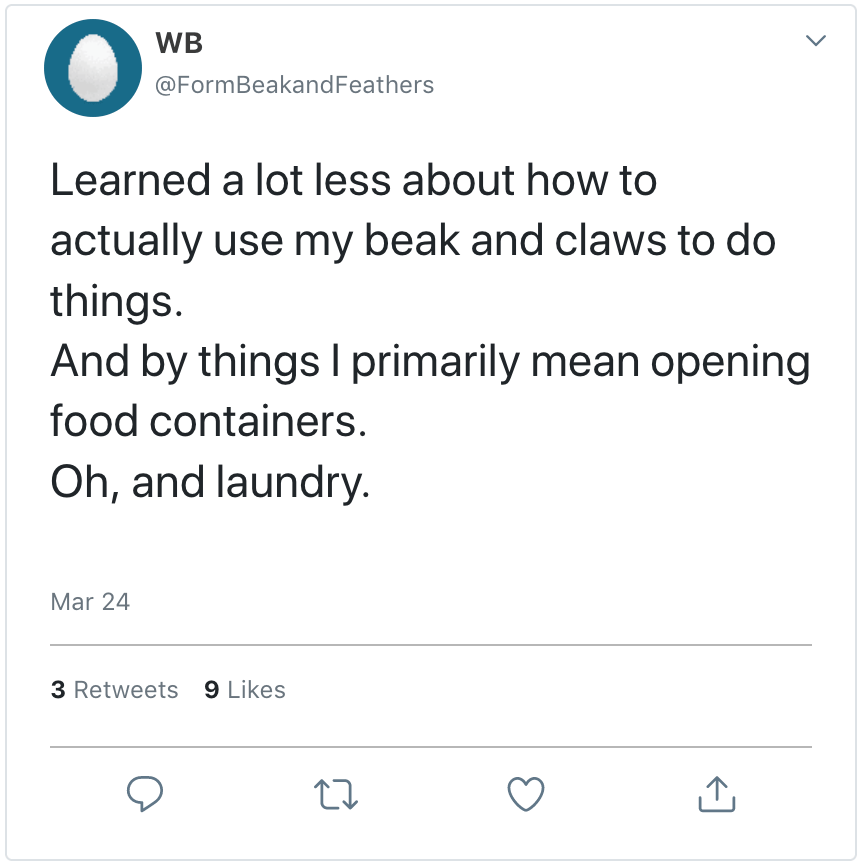The image size is (866, 868).
Task: Click the divider line above the retweet count
Action: pyautogui.click(x=431, y=645)
